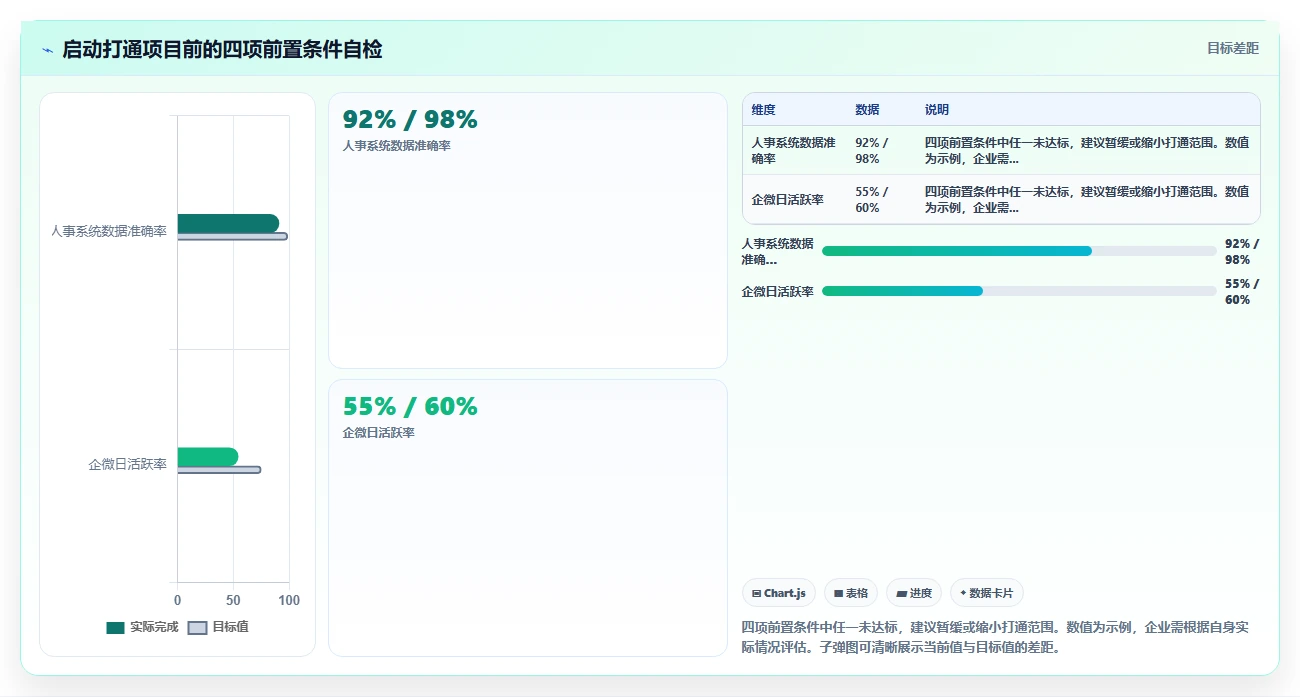Click the dark green bar for 人事系统数据准确率
This screenshot has width=1300, height=697.
228,223
